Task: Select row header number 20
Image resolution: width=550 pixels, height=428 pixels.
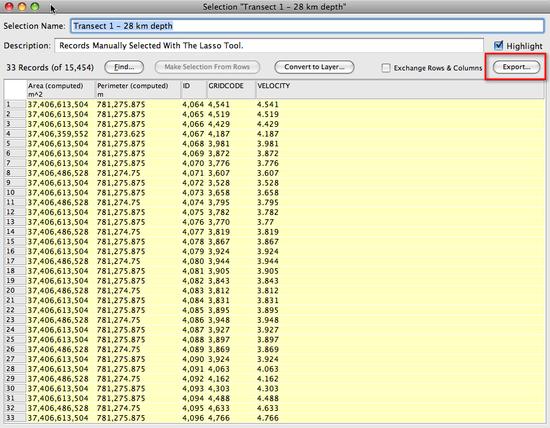Action: 15,290
